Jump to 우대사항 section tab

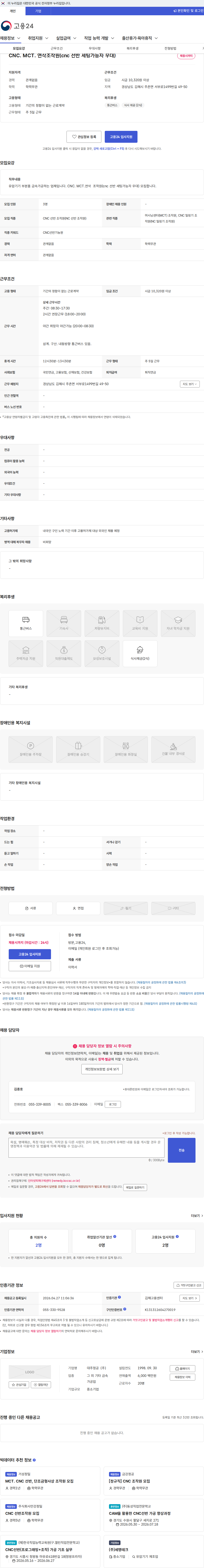coord(94,48)
